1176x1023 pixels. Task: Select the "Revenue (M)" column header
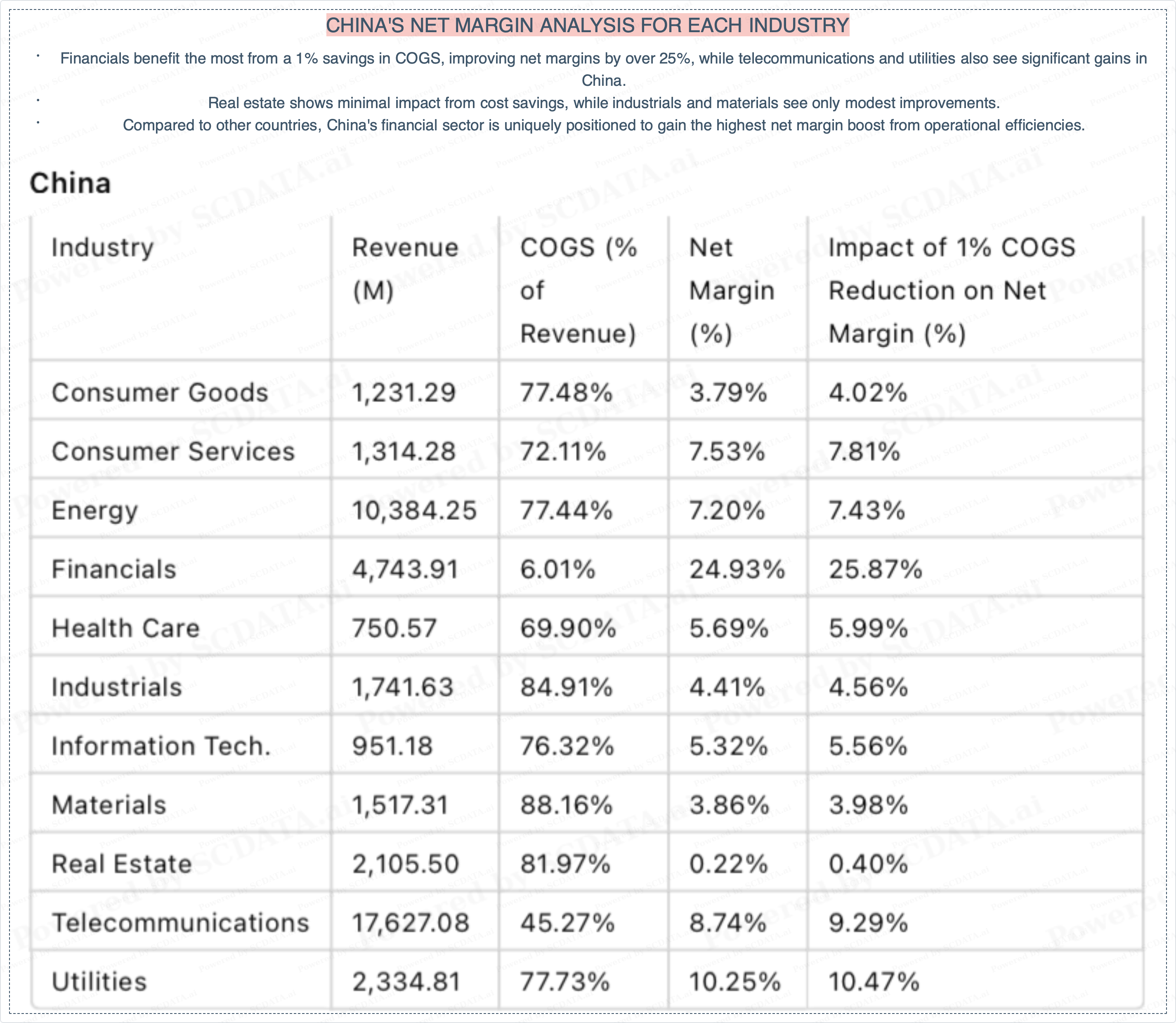click(x=405, y=269)
